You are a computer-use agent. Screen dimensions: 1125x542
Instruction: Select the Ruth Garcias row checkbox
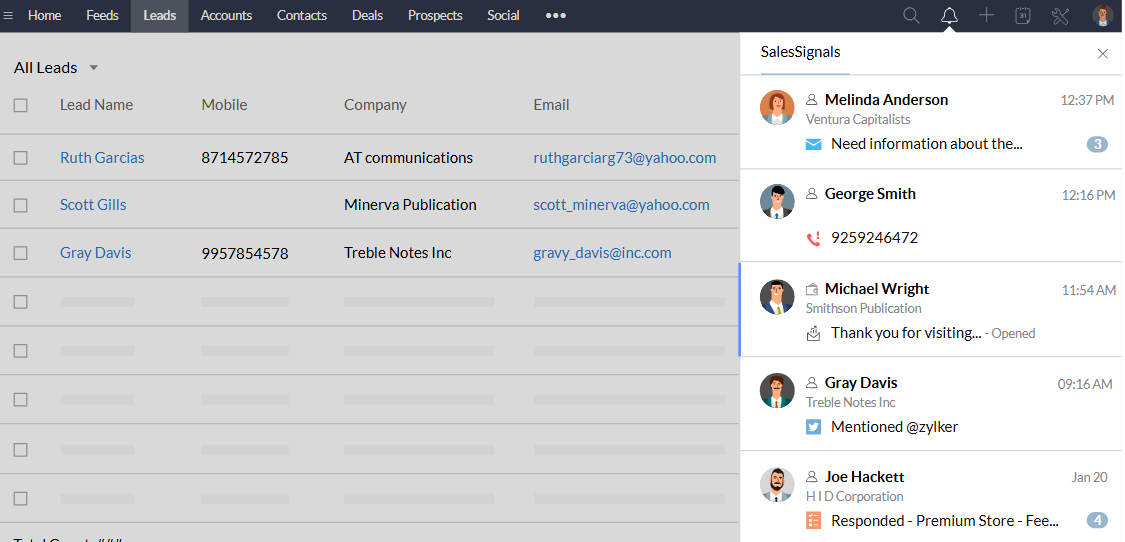click(21, 158)
